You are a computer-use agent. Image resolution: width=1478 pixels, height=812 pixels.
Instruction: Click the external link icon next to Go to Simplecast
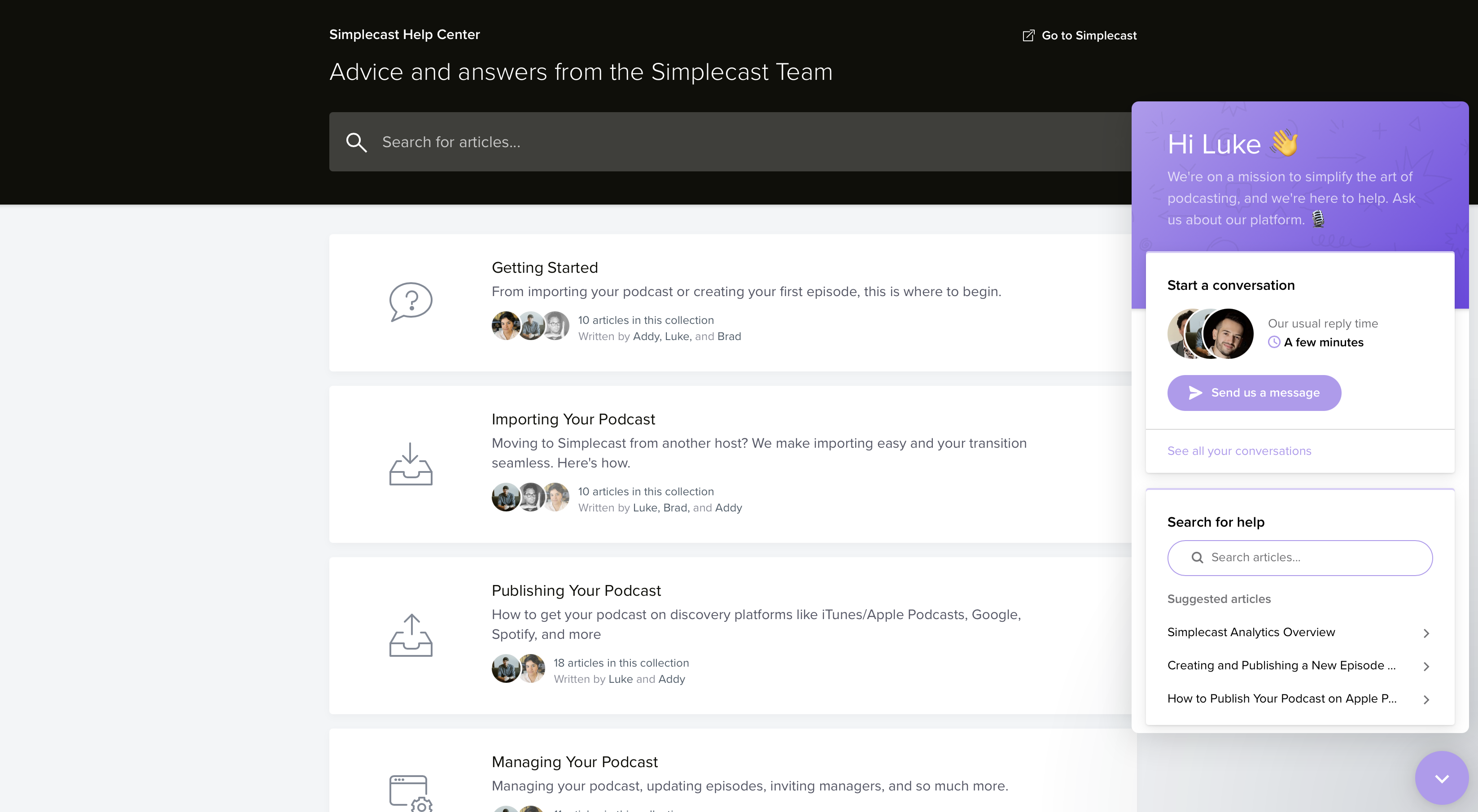pos(1028,35)
